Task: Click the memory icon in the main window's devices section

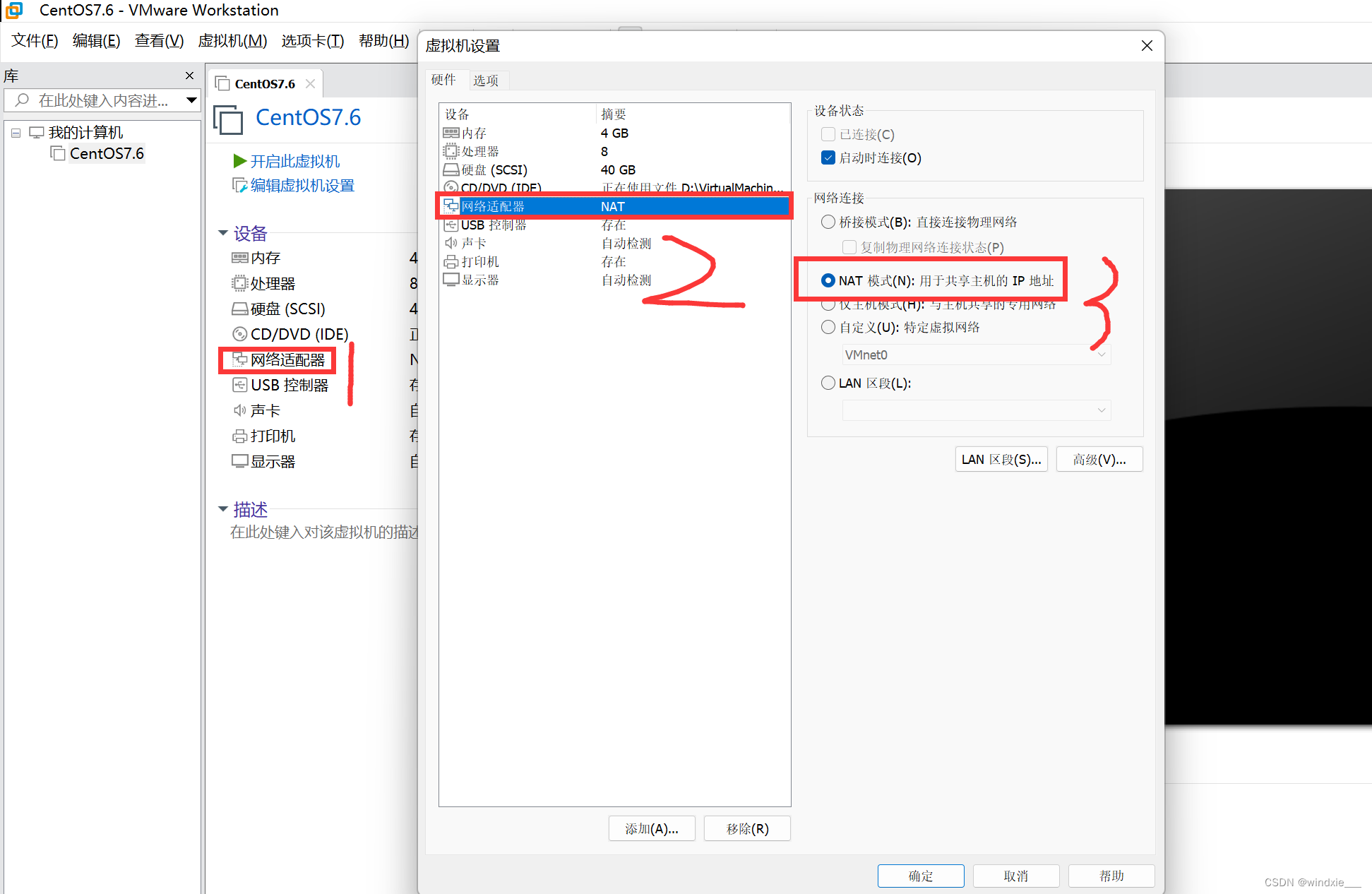Action: 240,258
